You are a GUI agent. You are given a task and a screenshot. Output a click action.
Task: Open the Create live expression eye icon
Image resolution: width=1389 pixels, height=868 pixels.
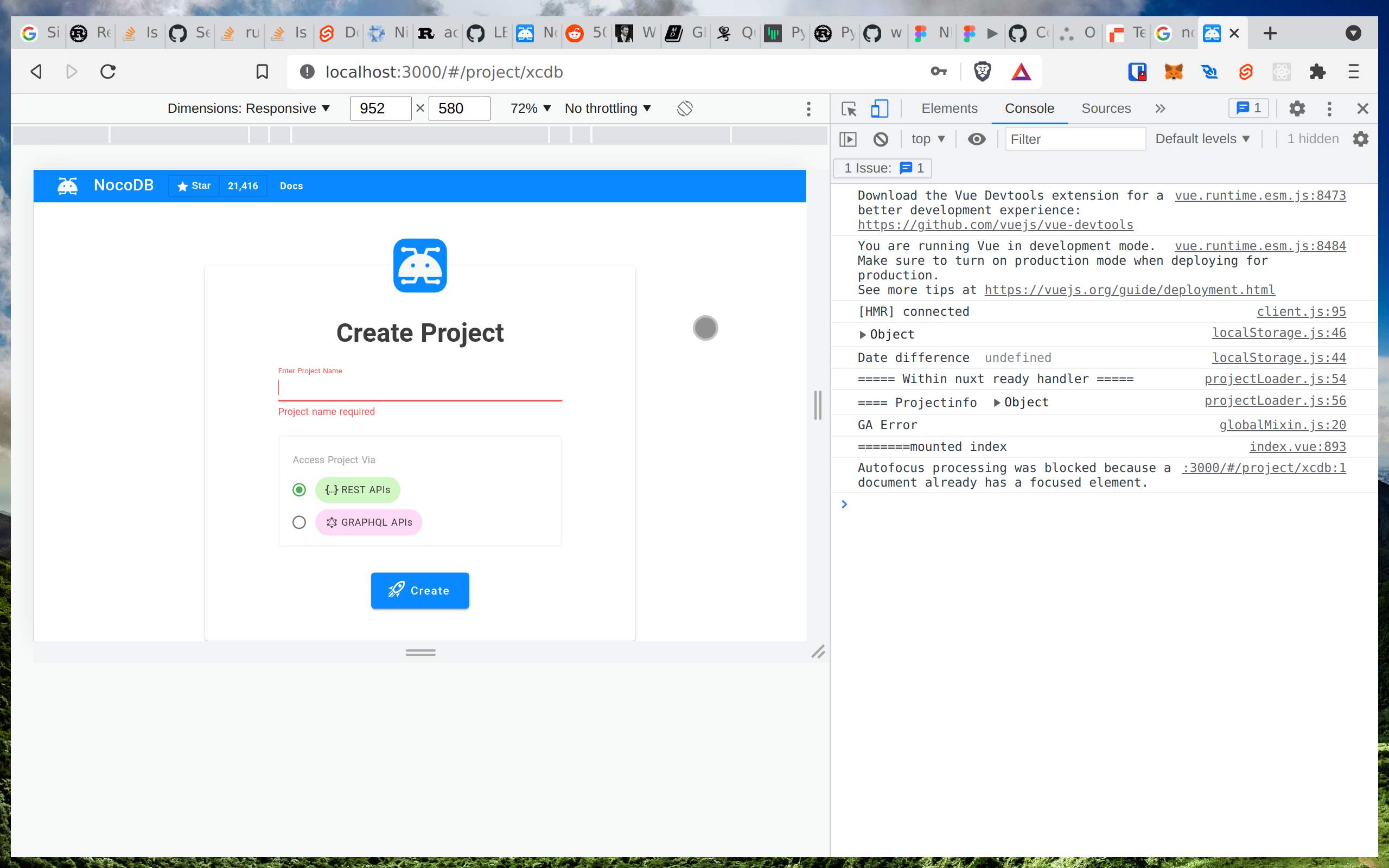coord(976,138)
